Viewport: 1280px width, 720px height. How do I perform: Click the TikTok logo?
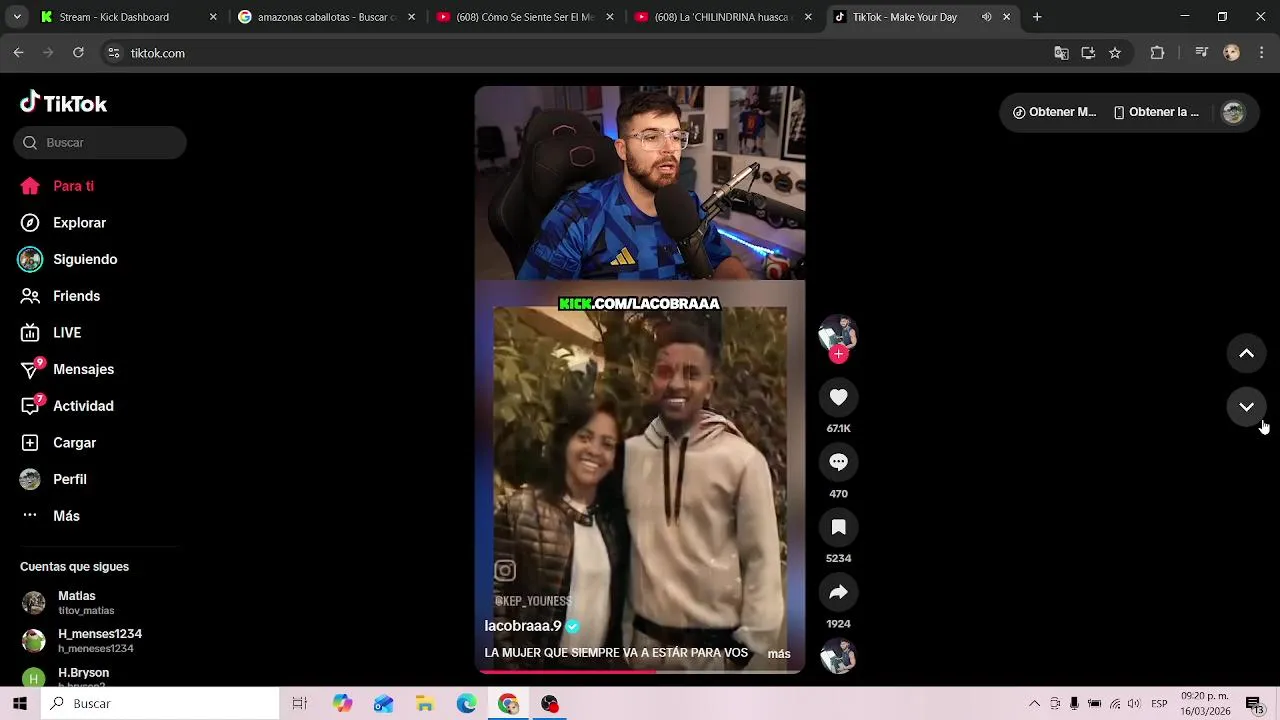point(64,103)
